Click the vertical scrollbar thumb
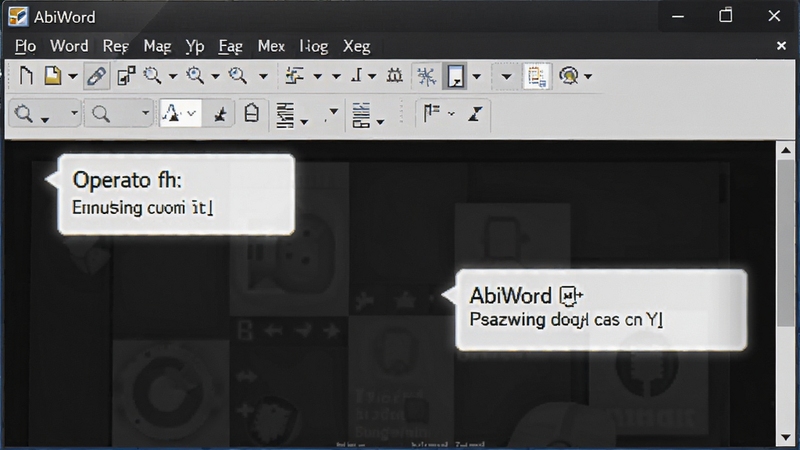This screenshot has height=450, width=800. (x=786, y=242)
